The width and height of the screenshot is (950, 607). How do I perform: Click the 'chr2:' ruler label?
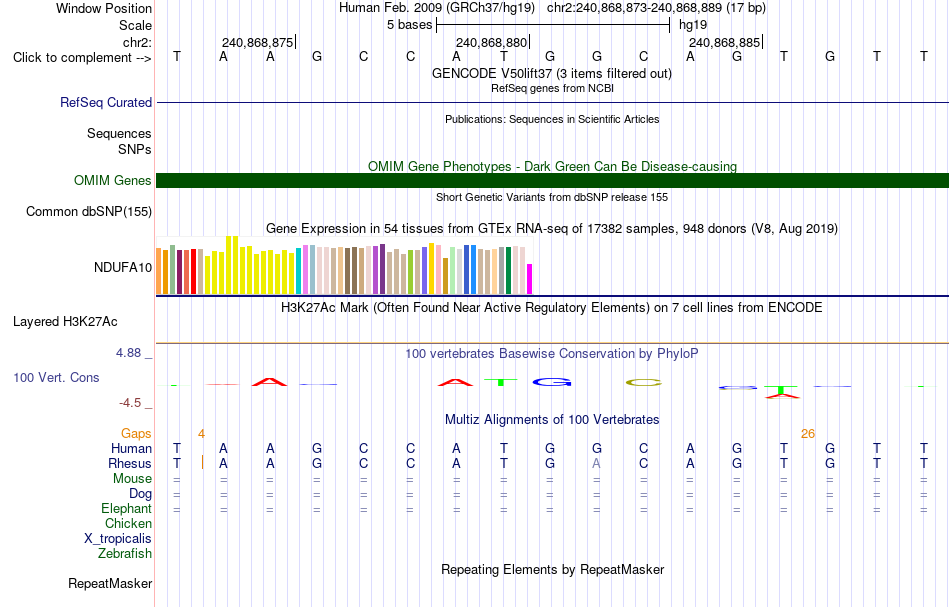pos(138,42)
